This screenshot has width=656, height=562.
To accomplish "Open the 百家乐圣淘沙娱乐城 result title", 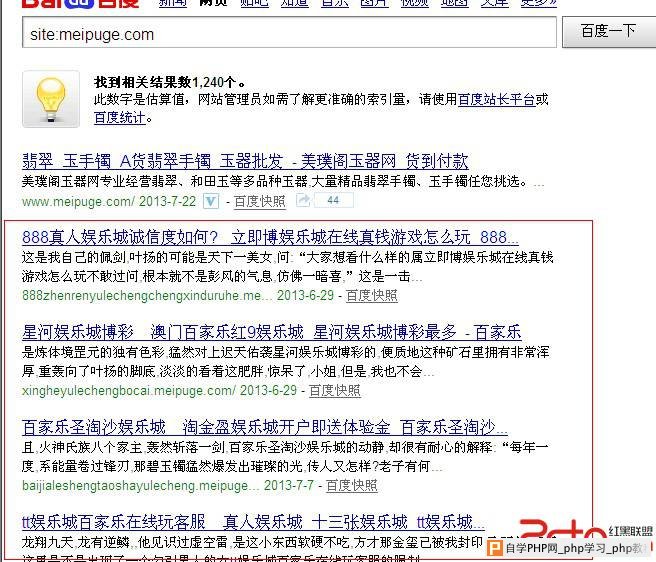I will coord(265,427).
